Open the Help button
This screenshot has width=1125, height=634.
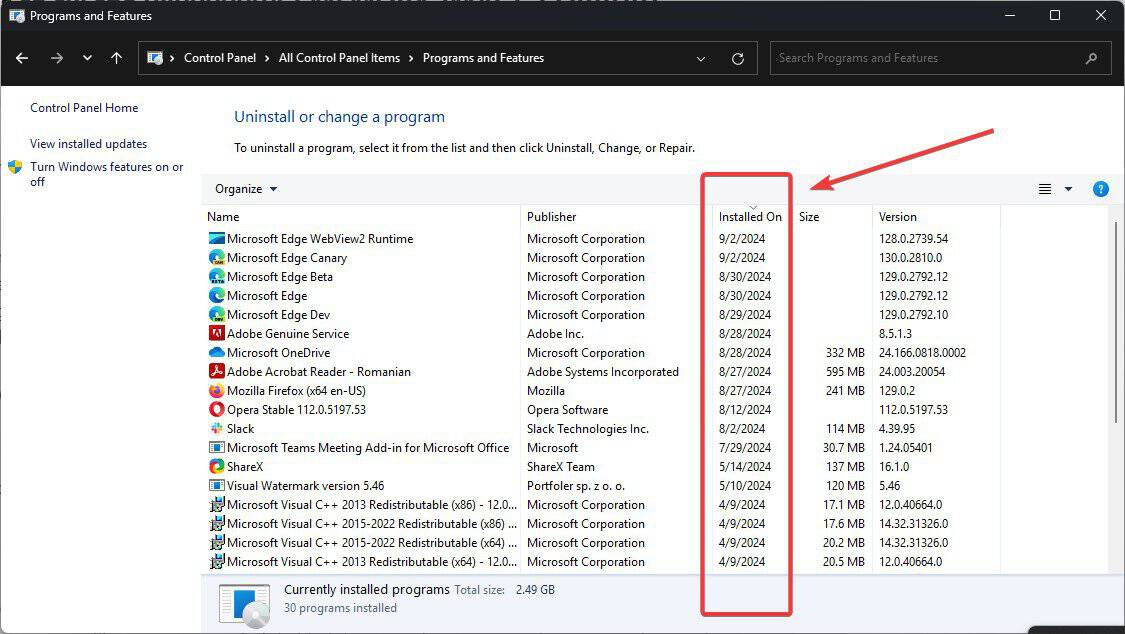[1101, 189]
